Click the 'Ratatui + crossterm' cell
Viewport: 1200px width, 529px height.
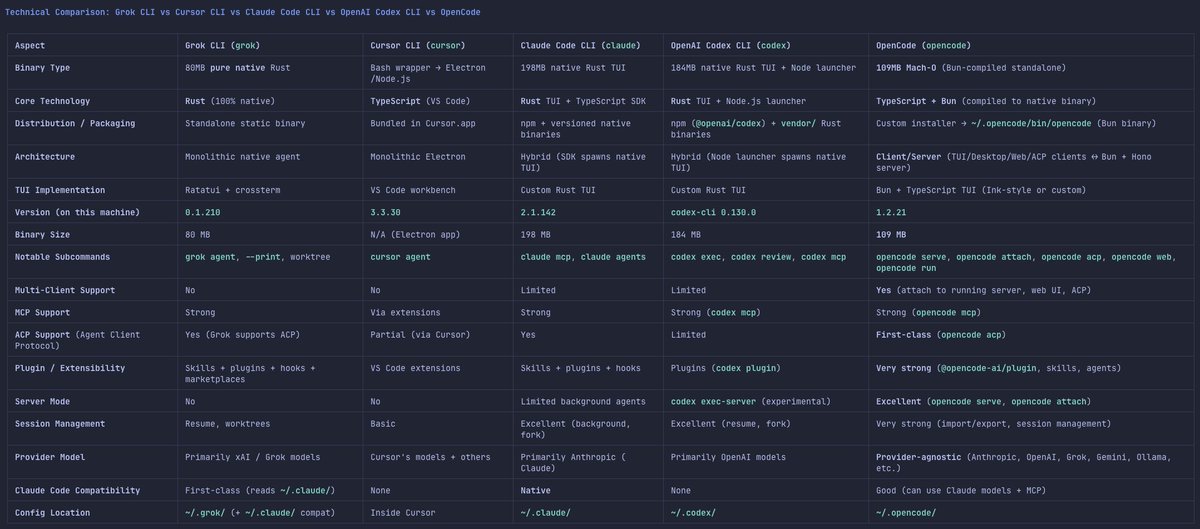[x=233, y=190]
